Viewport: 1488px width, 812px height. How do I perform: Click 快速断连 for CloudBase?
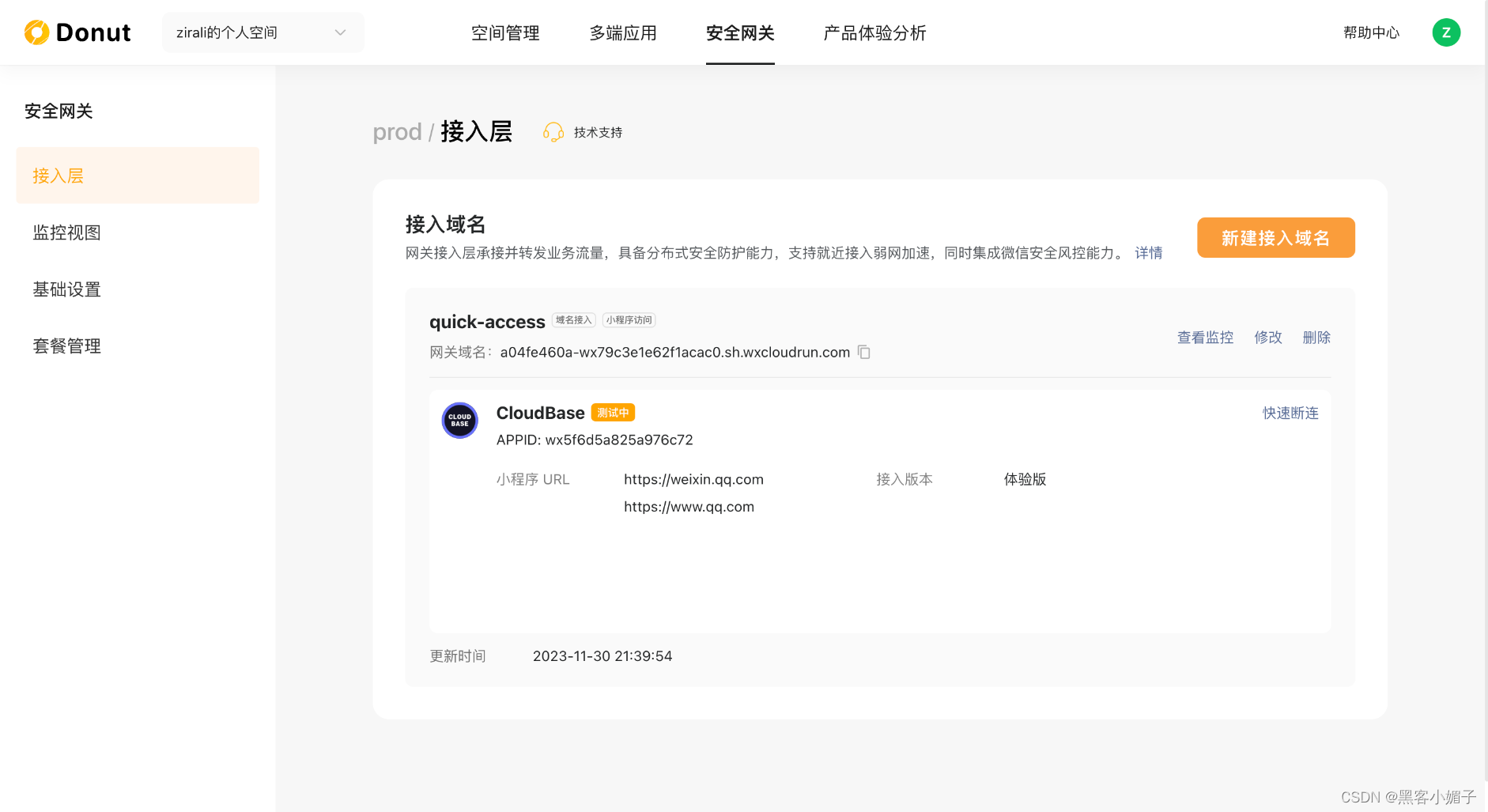tap(1290, 413)
